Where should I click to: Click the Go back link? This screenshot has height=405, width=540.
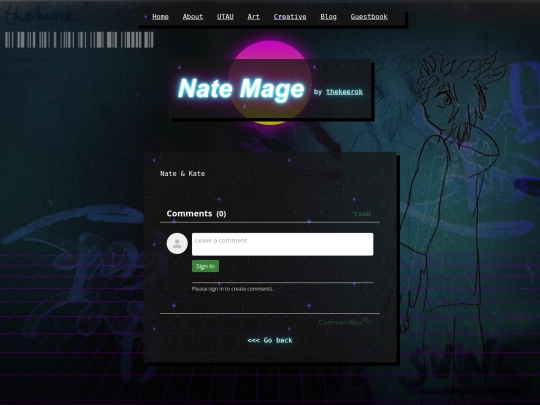pos(270,340)
